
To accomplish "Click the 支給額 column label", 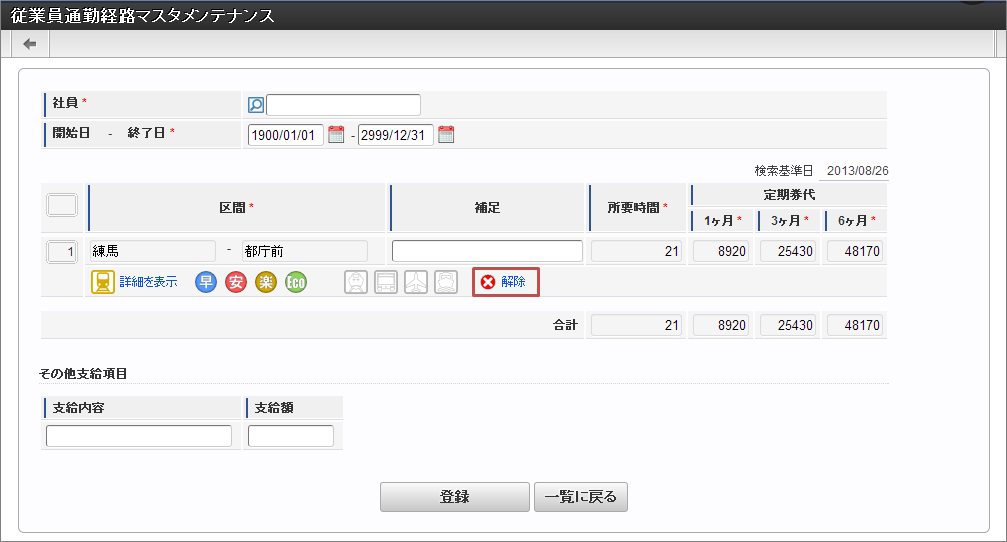I will click(x=274, y=408).
